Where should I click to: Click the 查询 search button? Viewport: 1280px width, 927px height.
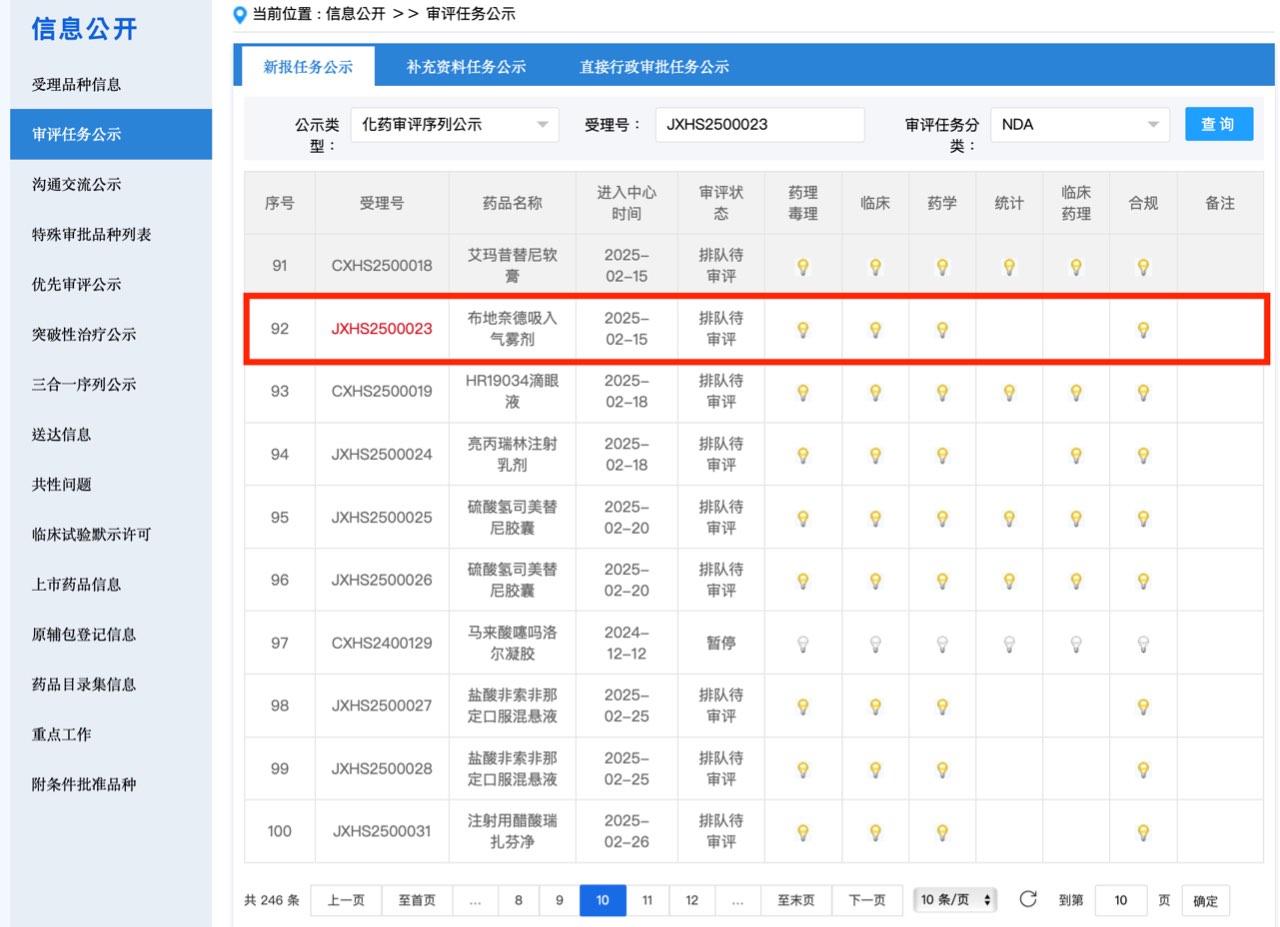pos(1218,125)
